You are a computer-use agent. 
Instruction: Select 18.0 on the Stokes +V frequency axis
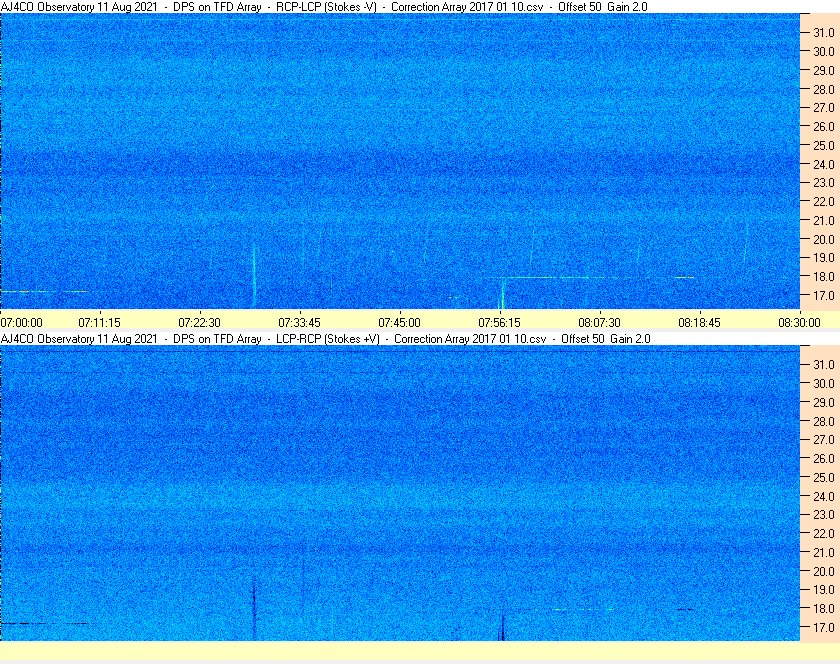824,608
